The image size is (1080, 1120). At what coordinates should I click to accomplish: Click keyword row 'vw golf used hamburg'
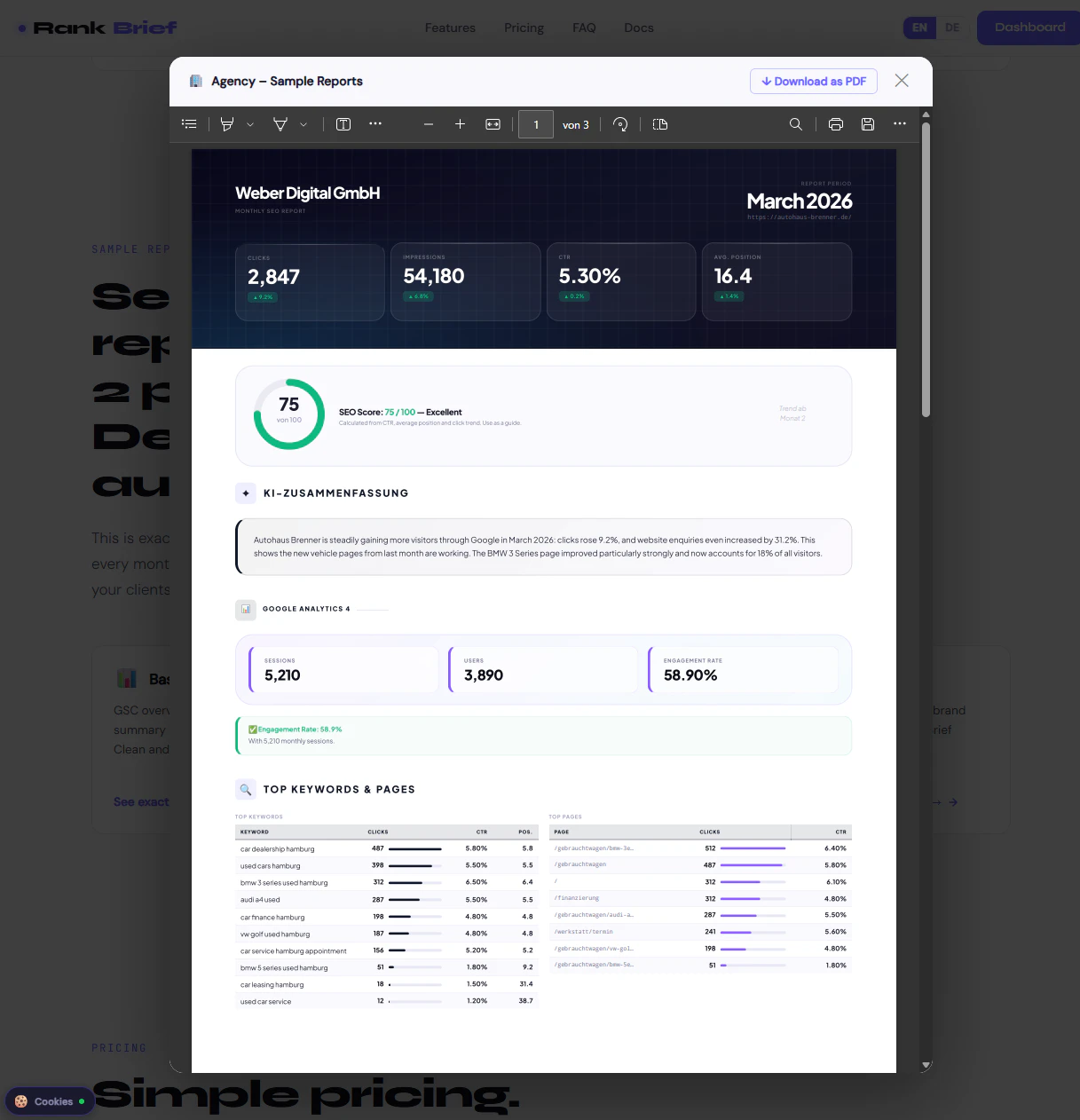click(x=387, y=934)
